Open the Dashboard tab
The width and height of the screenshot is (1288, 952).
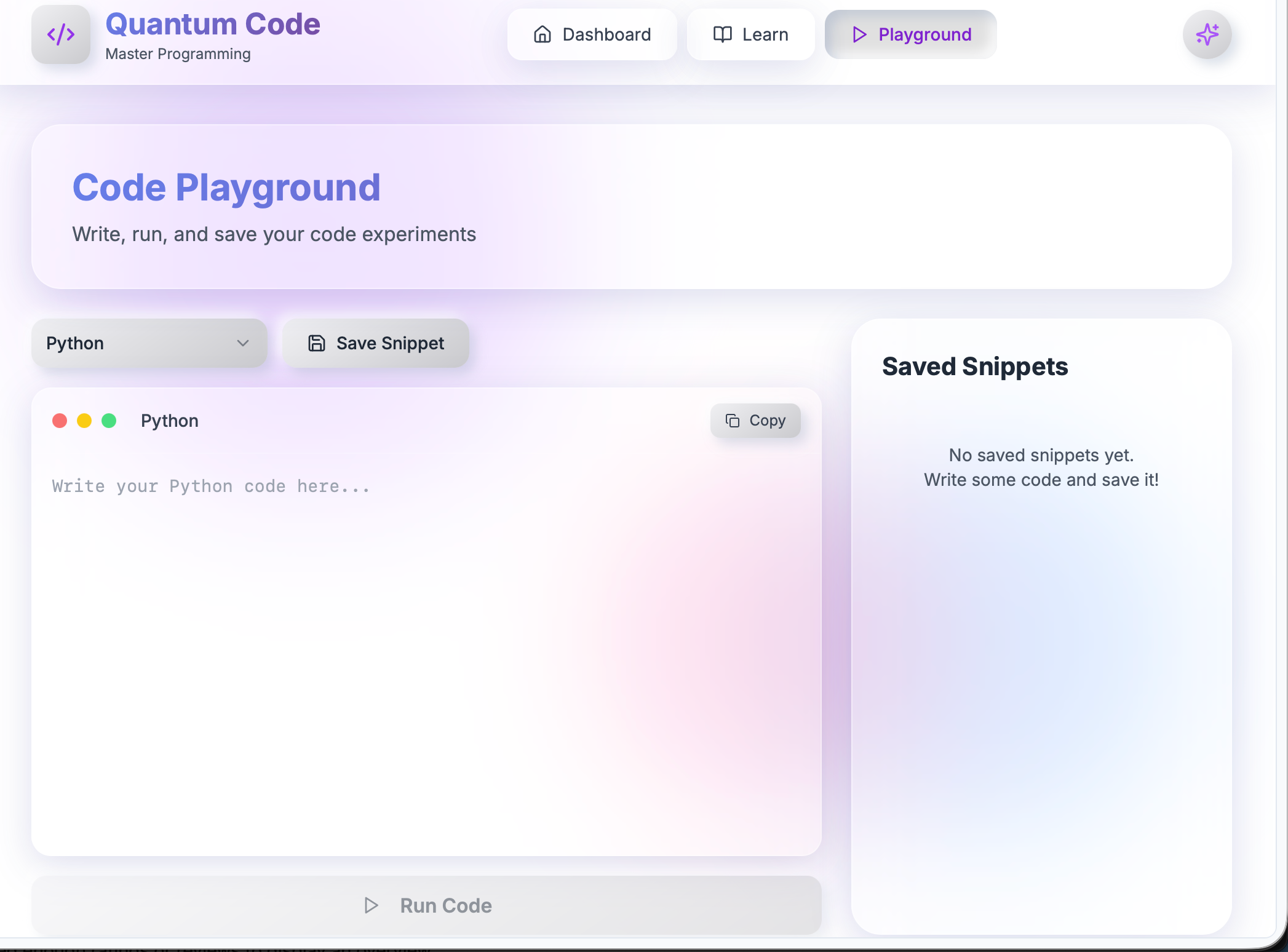[592, 34]
